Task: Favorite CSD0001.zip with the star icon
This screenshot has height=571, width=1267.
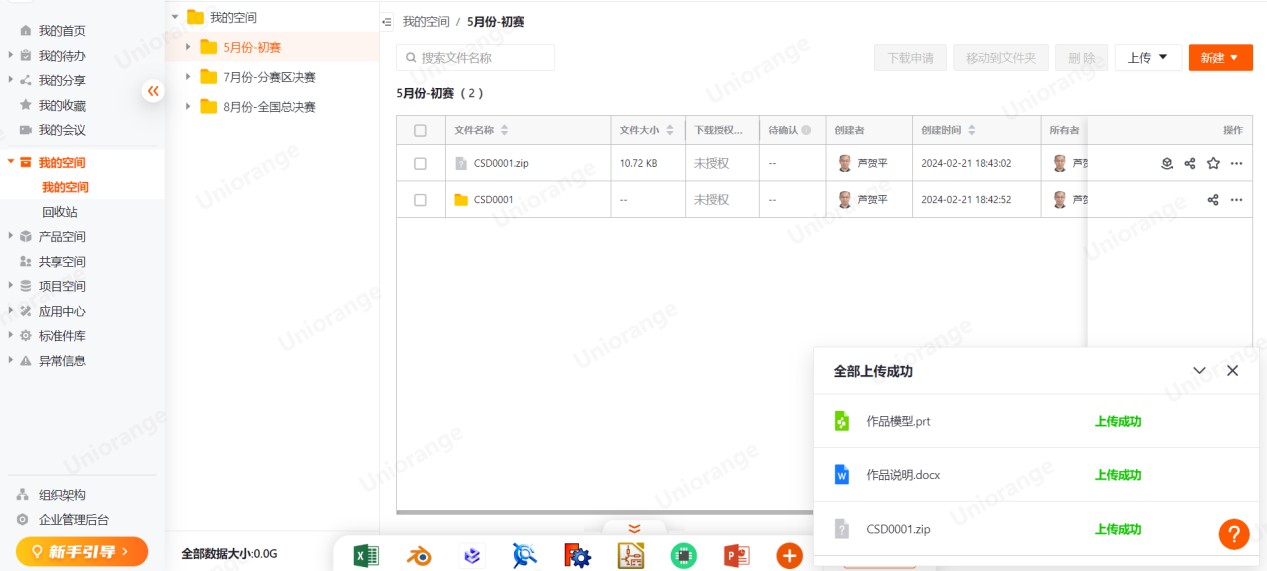Action: tap(1213, 163)
